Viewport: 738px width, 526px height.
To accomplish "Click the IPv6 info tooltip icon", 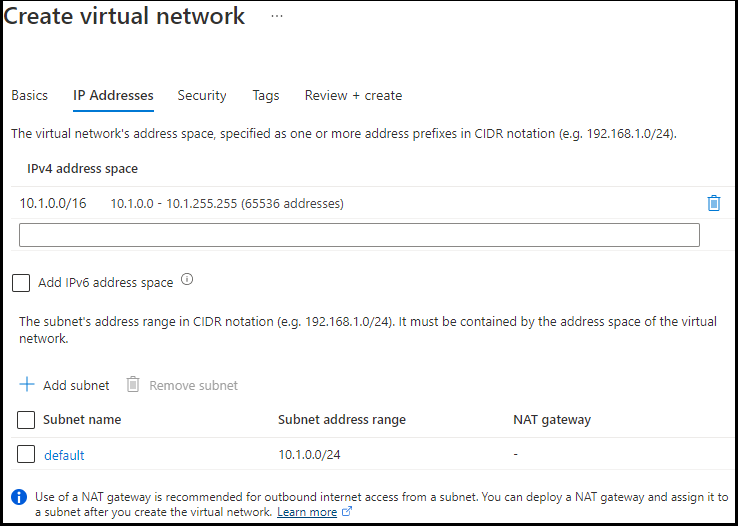I will (187, 281).
